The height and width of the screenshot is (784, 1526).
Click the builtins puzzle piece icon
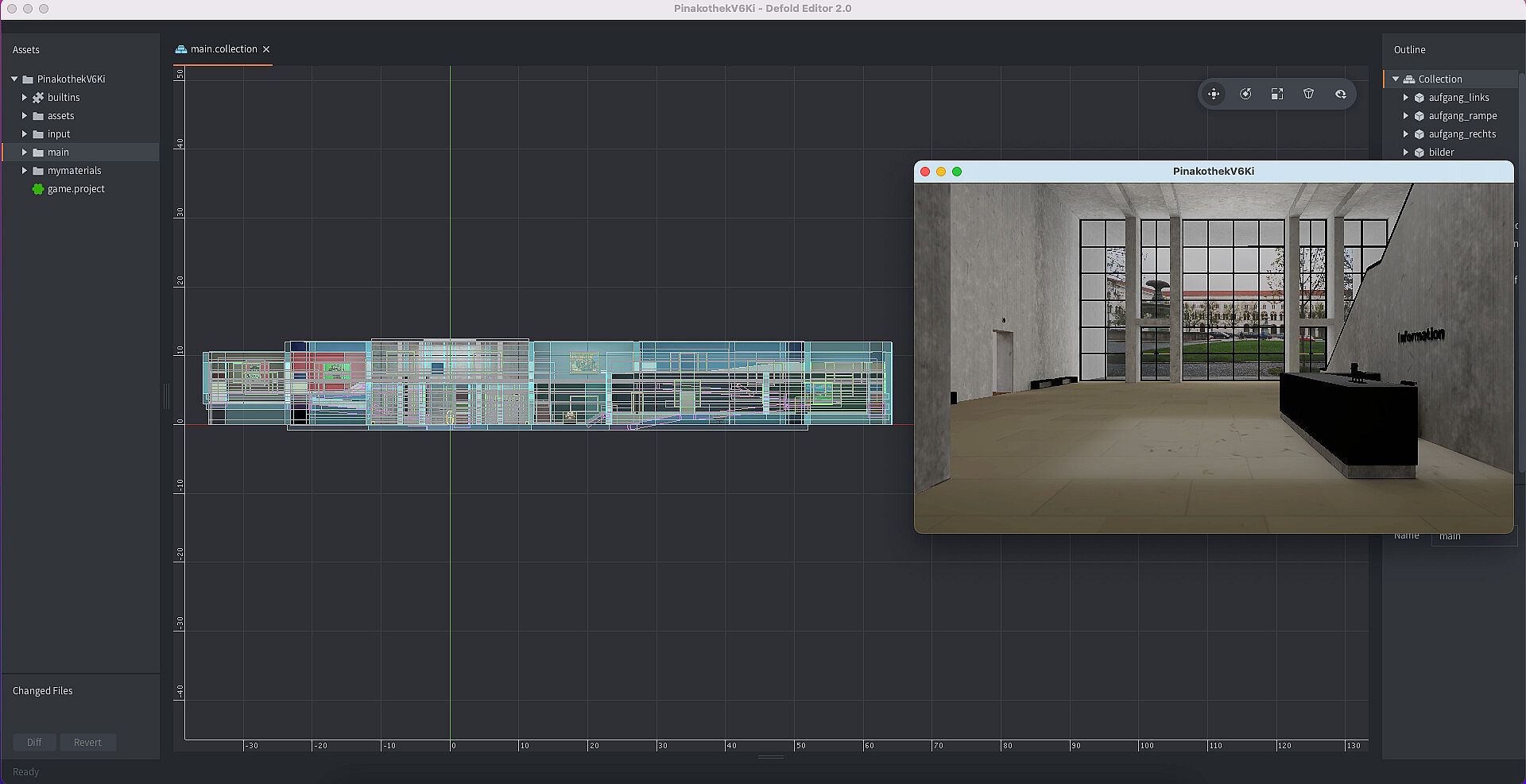coord(37,98)
